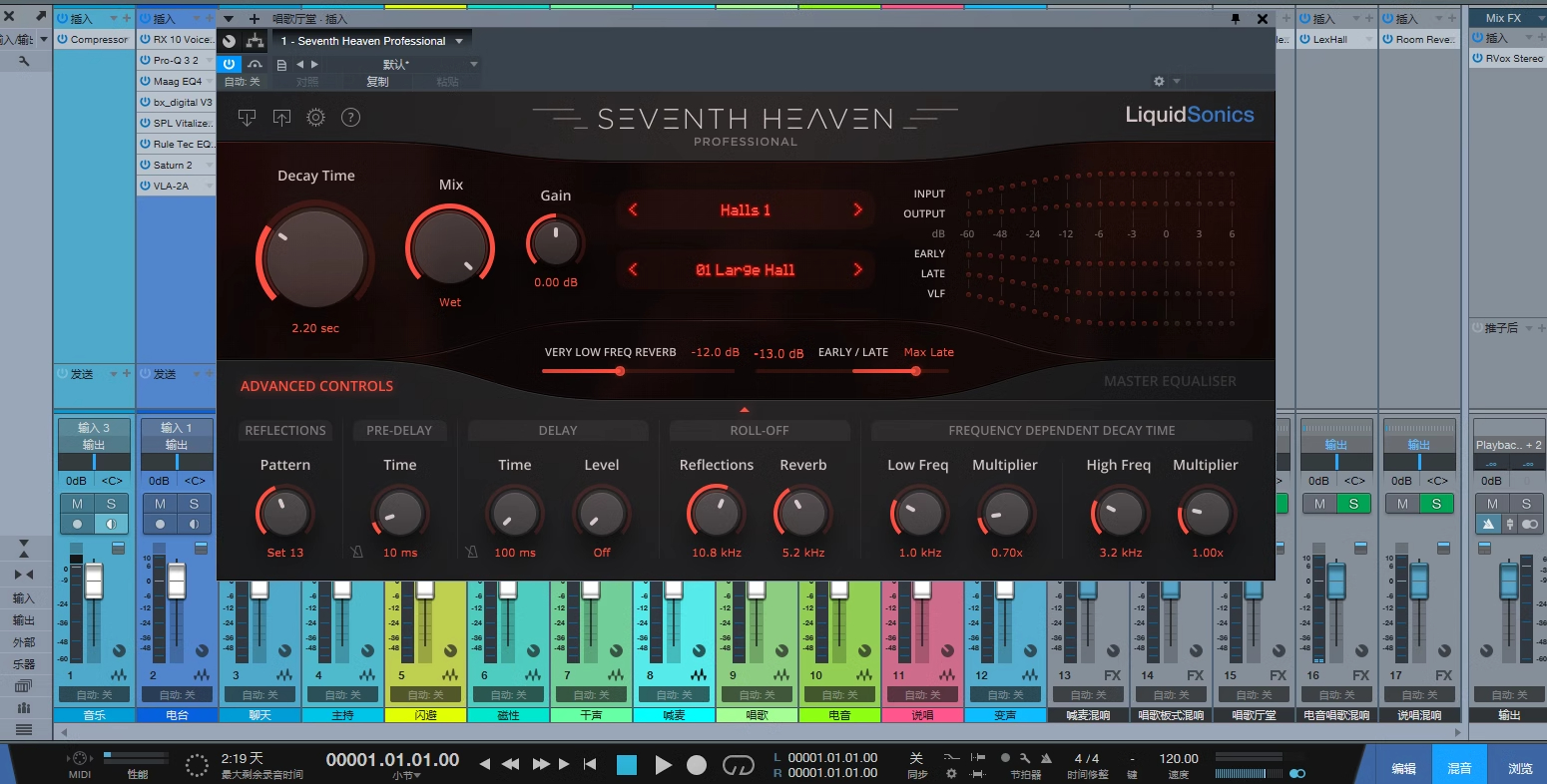Click the 复制 copy button
Image resolution: width=1547 pixels, height=784 pixels.
pos(378,82)
